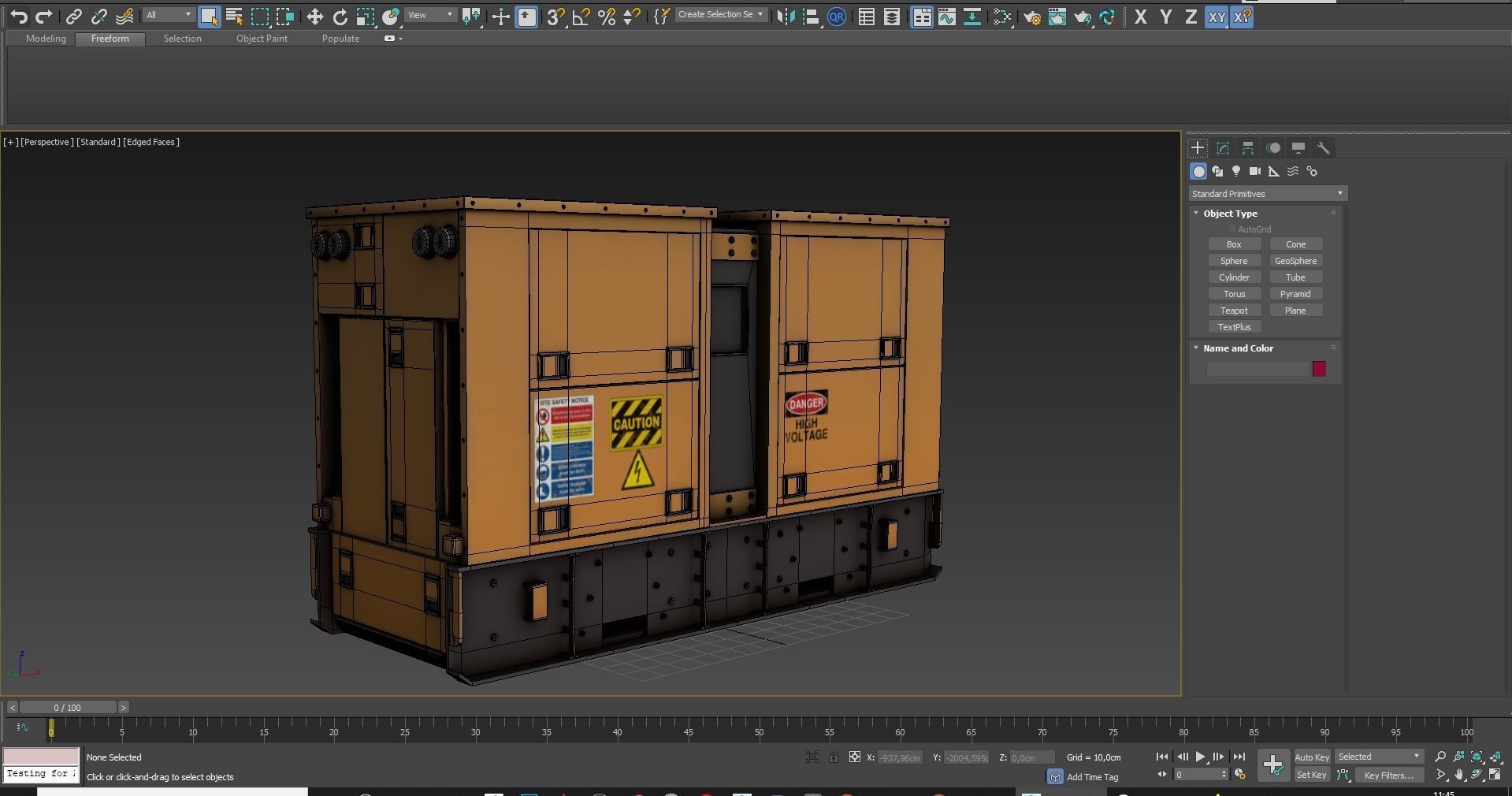The height and width of the screenshot is (796, 1512).
Task: Open ribbon options dropdown arrow
Action: 400,39
